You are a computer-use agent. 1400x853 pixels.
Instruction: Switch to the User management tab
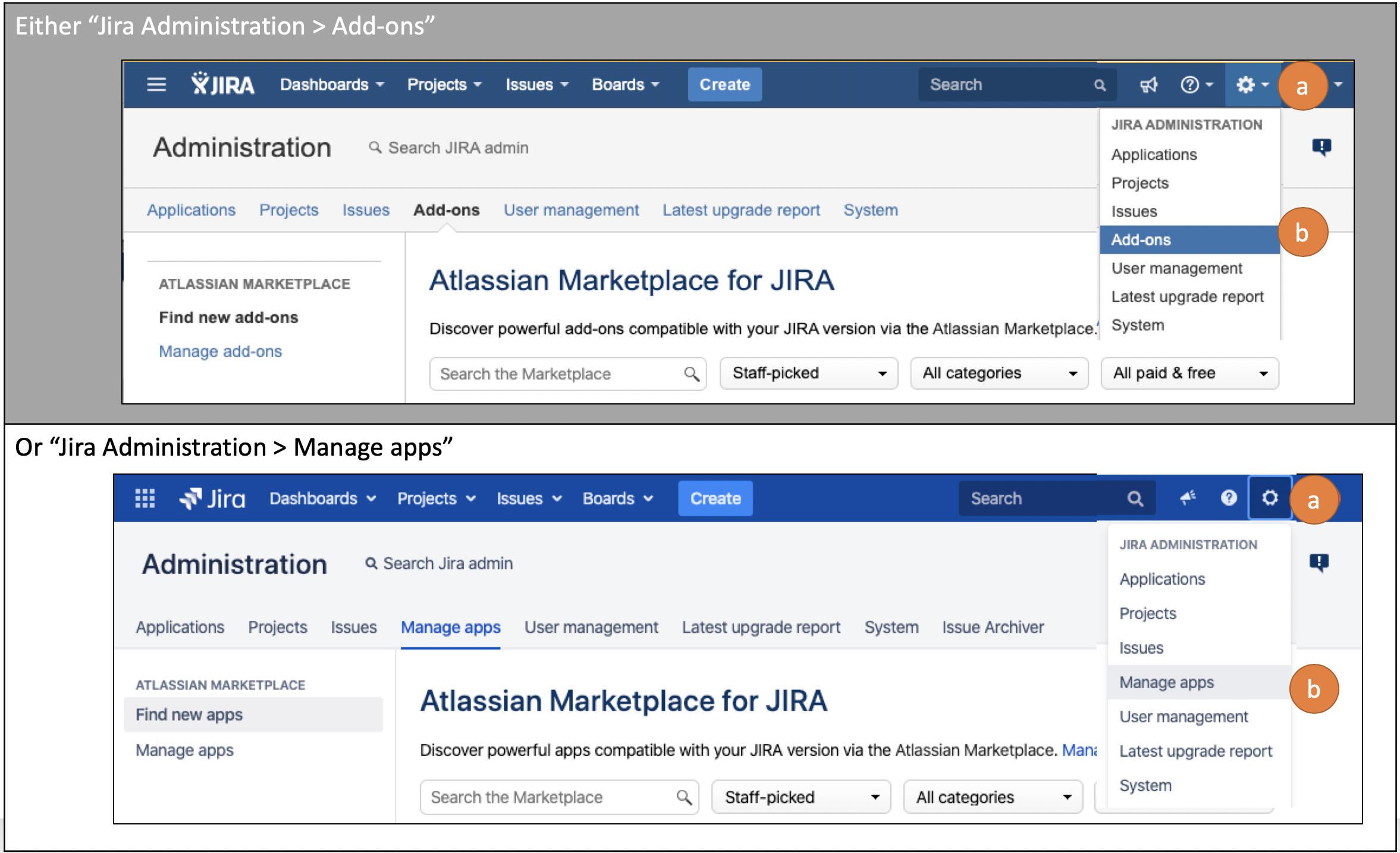coord(571,209)
